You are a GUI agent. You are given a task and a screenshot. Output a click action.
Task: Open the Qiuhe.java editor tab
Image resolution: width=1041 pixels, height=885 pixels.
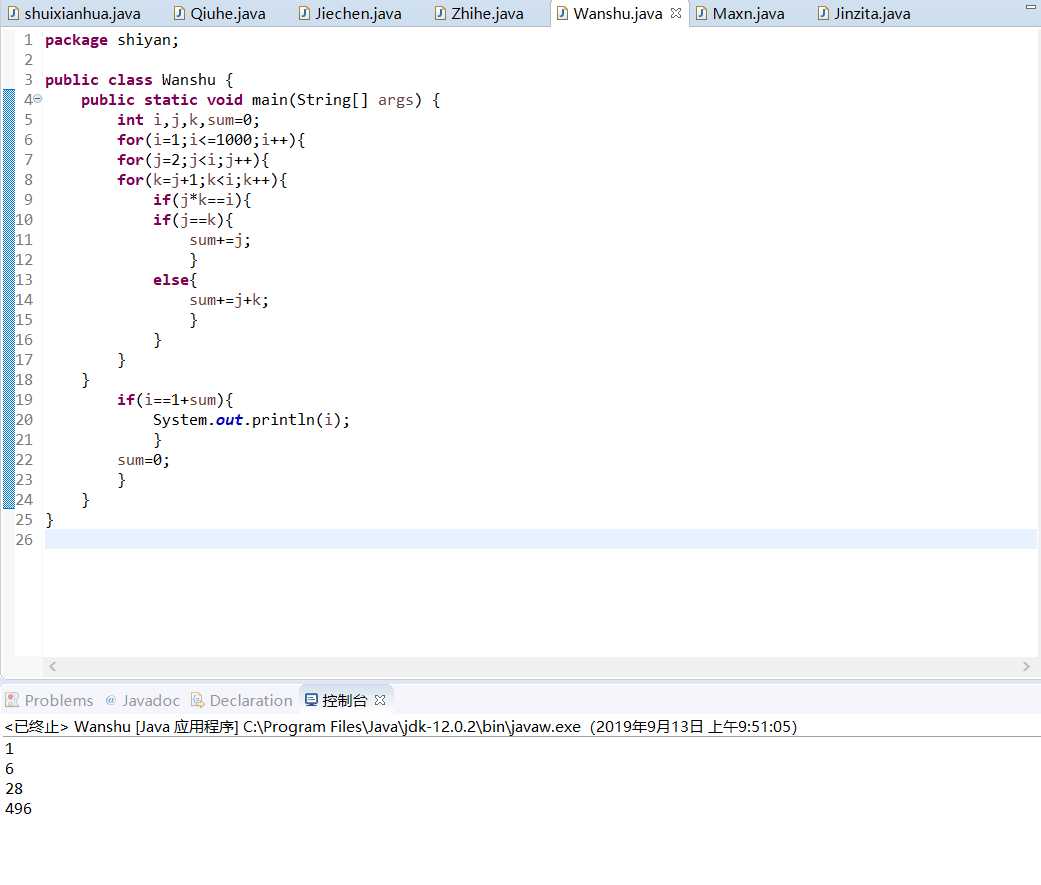[220, 13]
